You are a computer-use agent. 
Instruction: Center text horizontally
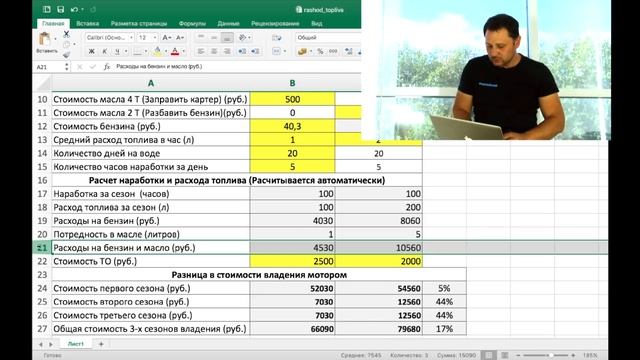[214, 51]
